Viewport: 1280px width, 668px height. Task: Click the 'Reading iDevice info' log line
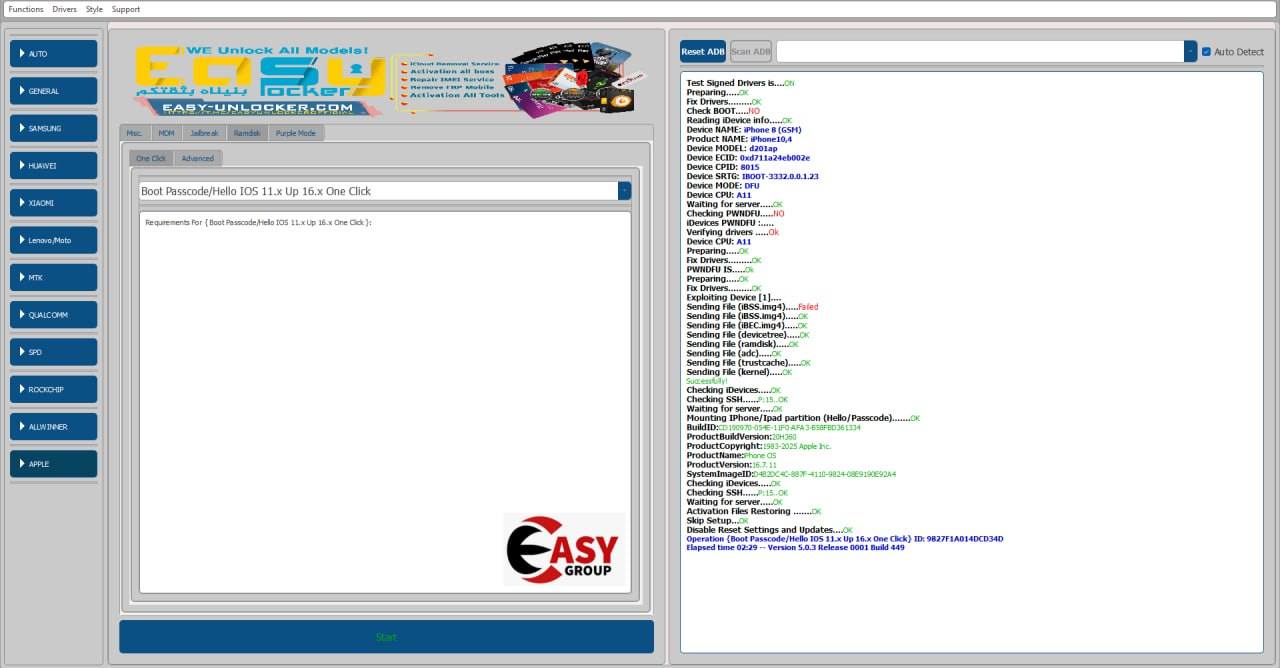pos(739,120)
